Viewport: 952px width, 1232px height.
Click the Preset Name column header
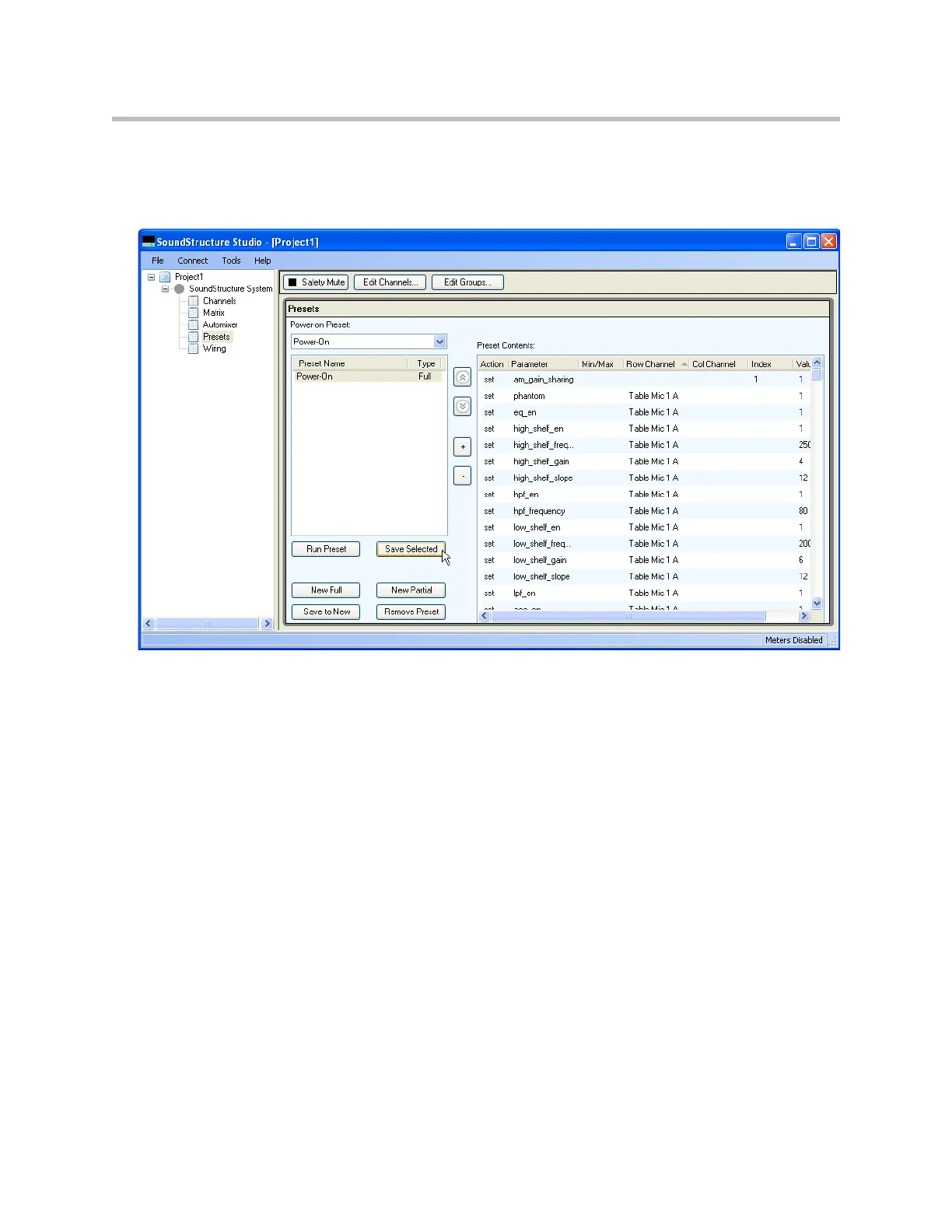click(349, 363)
